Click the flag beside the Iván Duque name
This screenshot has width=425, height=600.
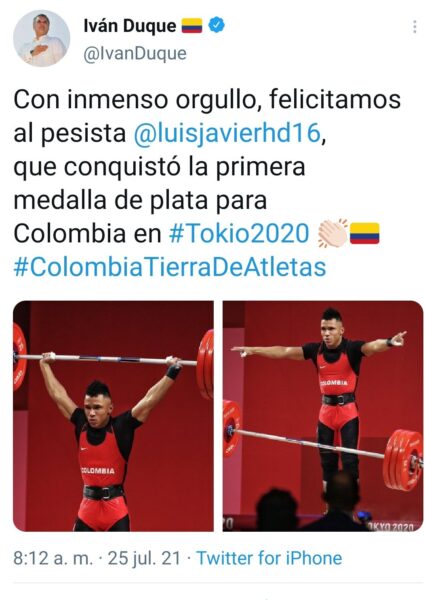click(x=192, y=26)
